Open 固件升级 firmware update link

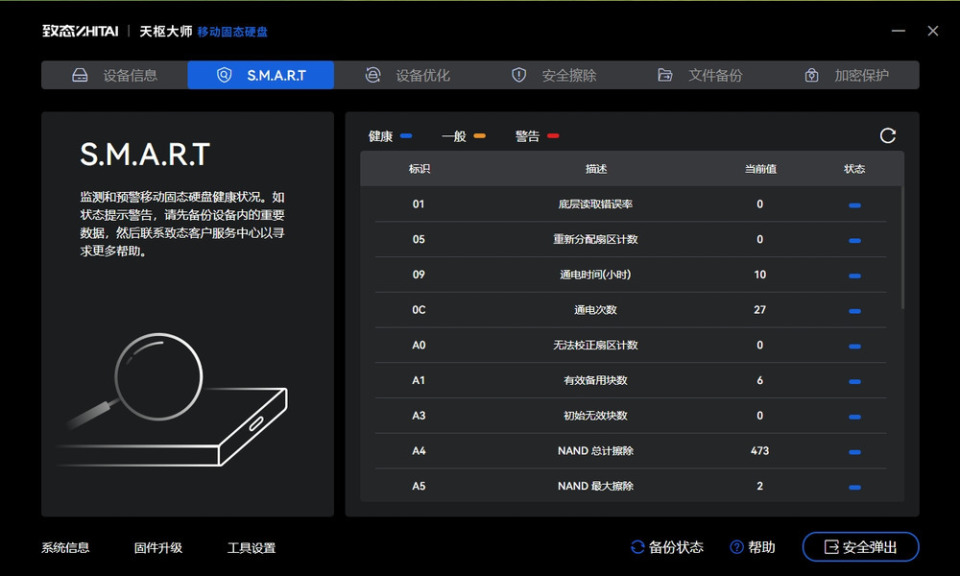click(x=158, y=548)
